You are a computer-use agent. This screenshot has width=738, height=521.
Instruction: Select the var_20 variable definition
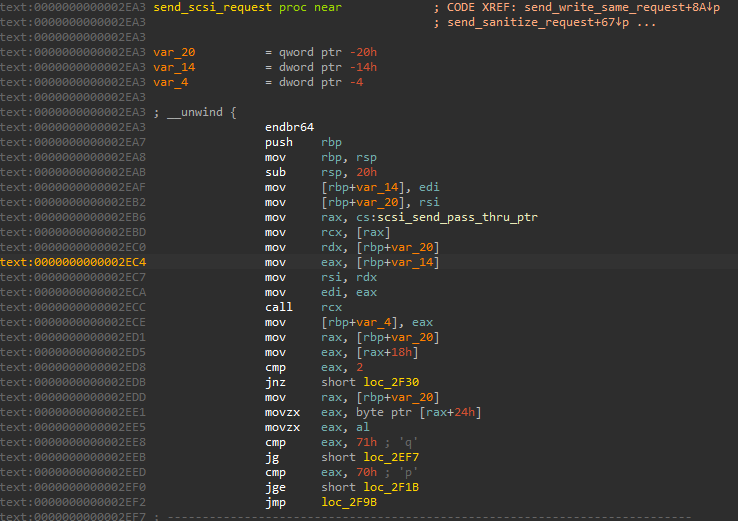[x=174, y=52]
